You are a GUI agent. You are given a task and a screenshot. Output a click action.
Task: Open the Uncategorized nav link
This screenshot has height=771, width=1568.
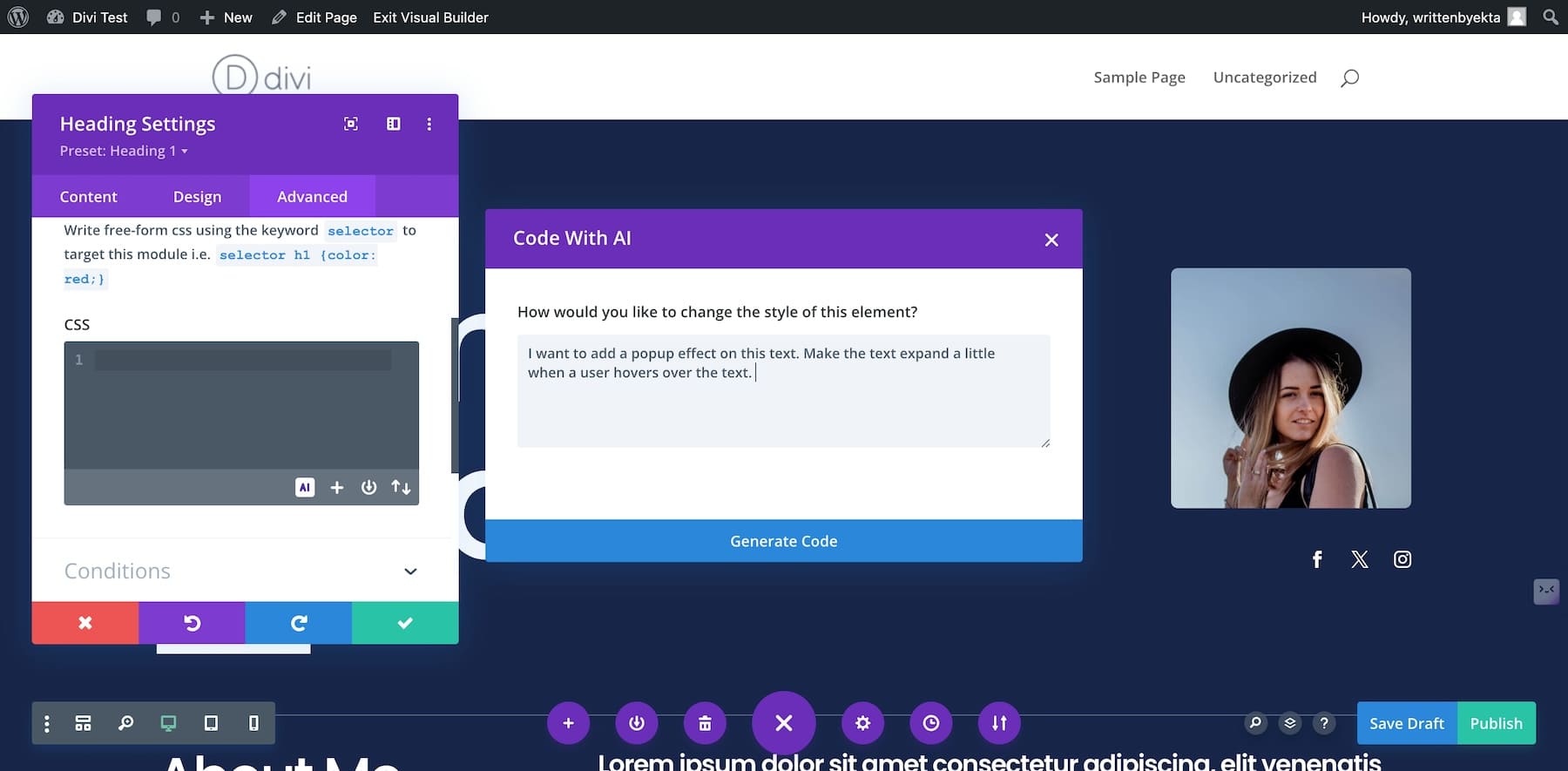click(x=1265, y=77)
